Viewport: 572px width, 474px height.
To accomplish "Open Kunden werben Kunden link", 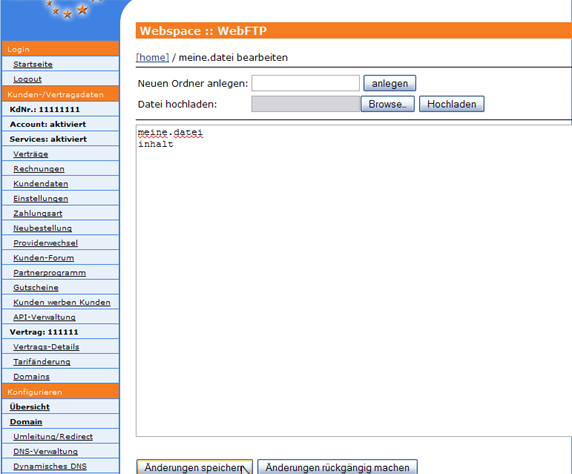I will click(x=62, y=302).
